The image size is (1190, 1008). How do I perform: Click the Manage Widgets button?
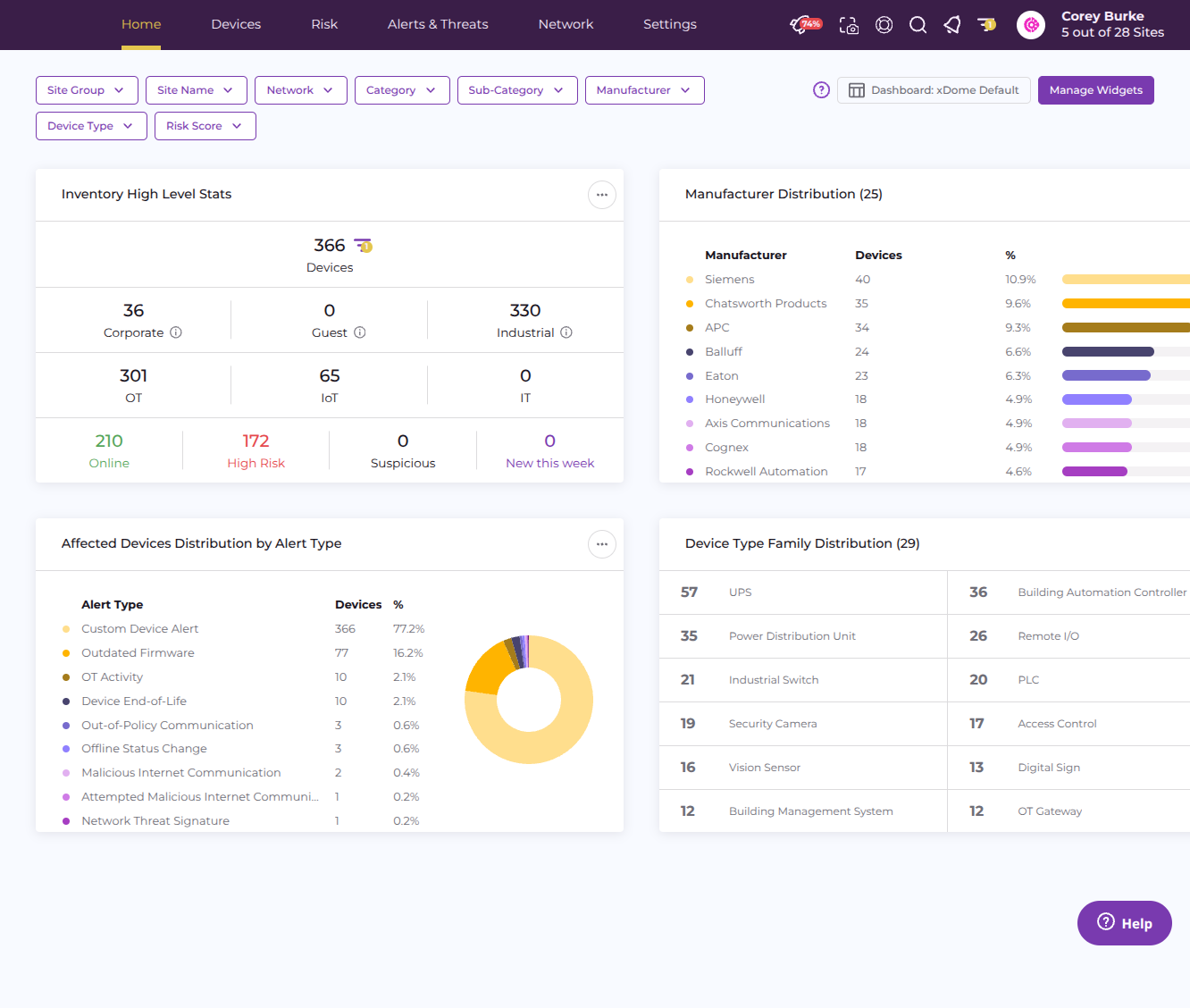(1095, 90)
